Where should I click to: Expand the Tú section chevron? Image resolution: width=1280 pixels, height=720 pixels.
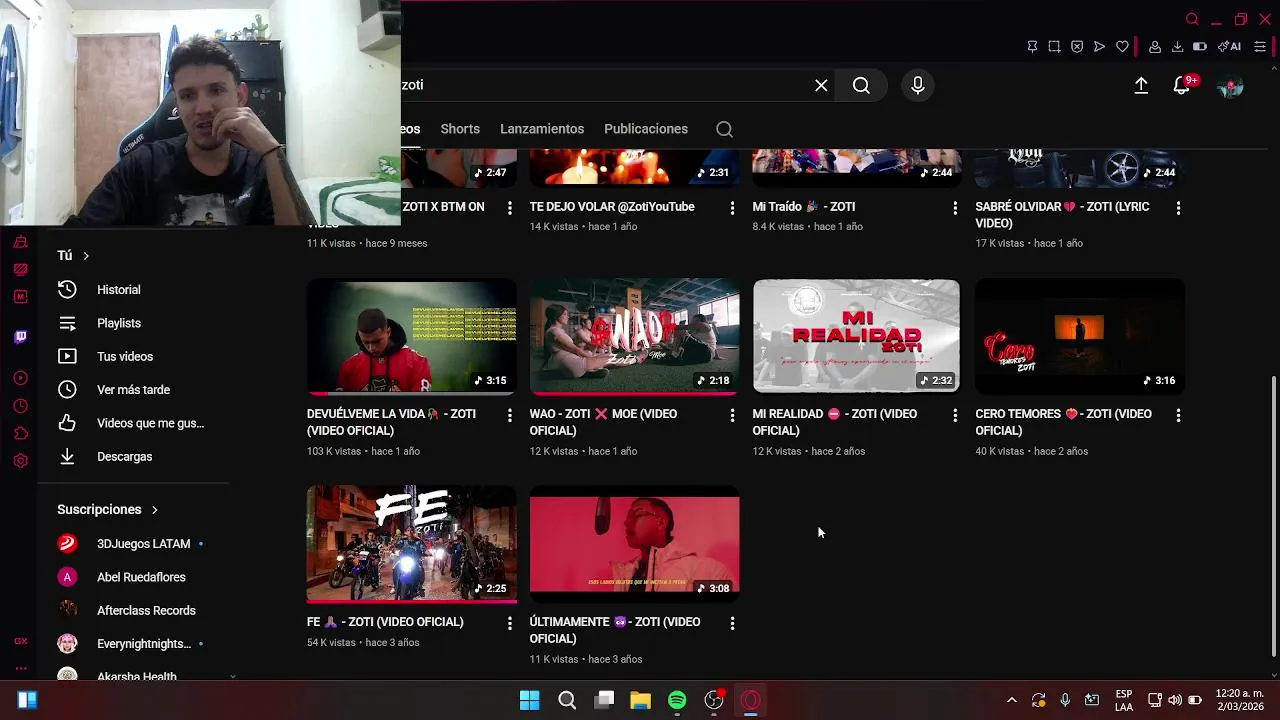click(86, 256)
